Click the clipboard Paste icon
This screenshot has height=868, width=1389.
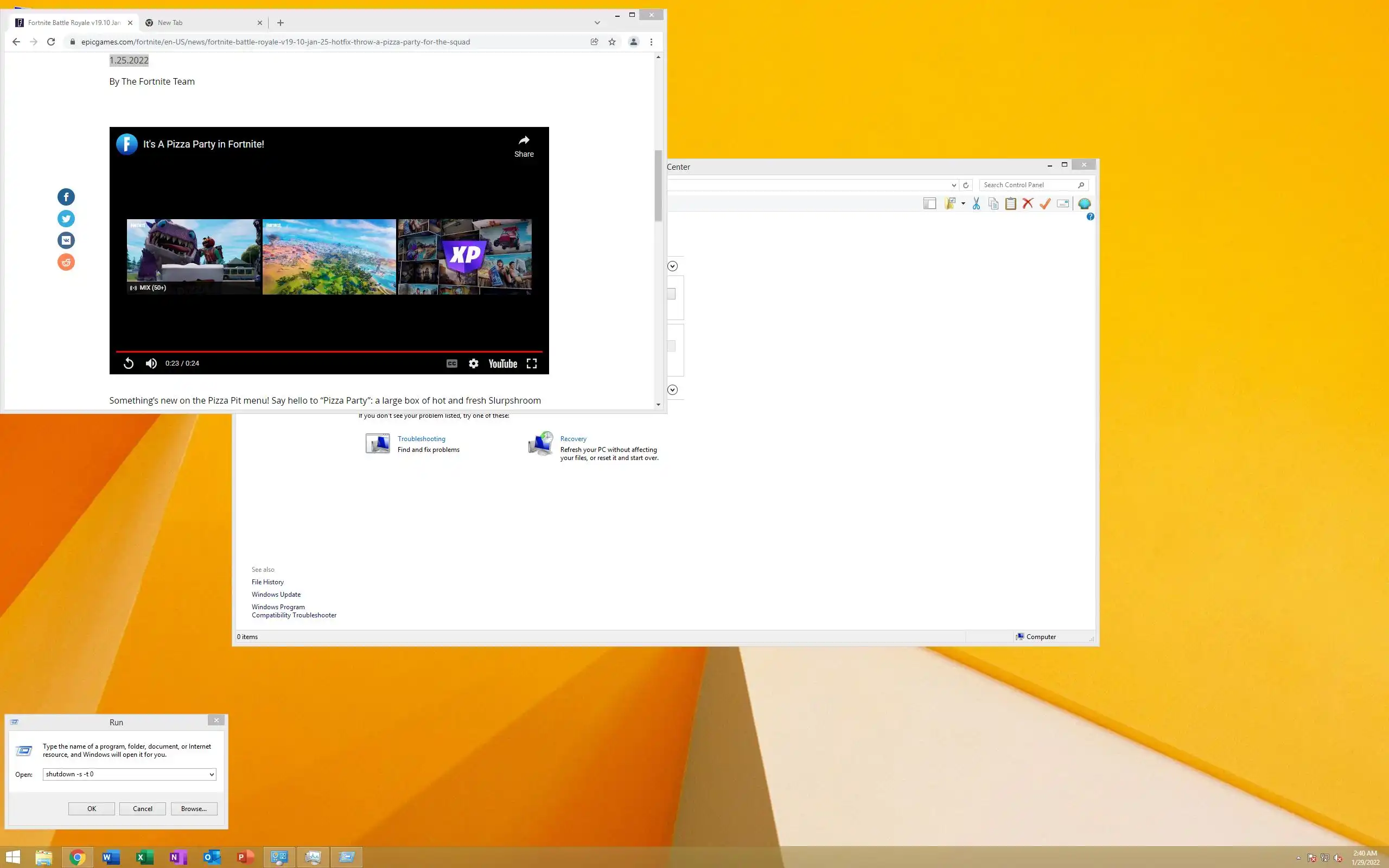(1010, 204)
